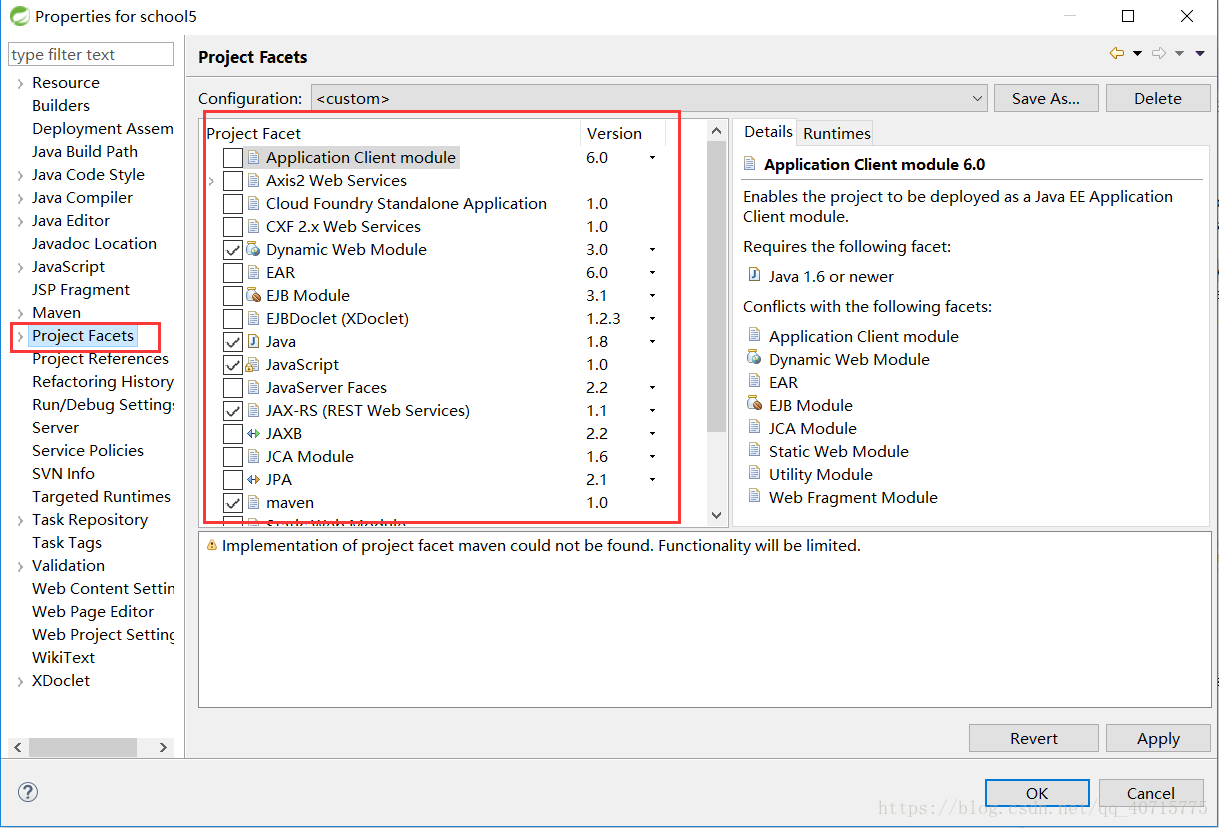Image resolution: width=1219 pixels, height=828 pixels.
Task: Uncheck the maven facet checkbox
Action: click(232, 502)
